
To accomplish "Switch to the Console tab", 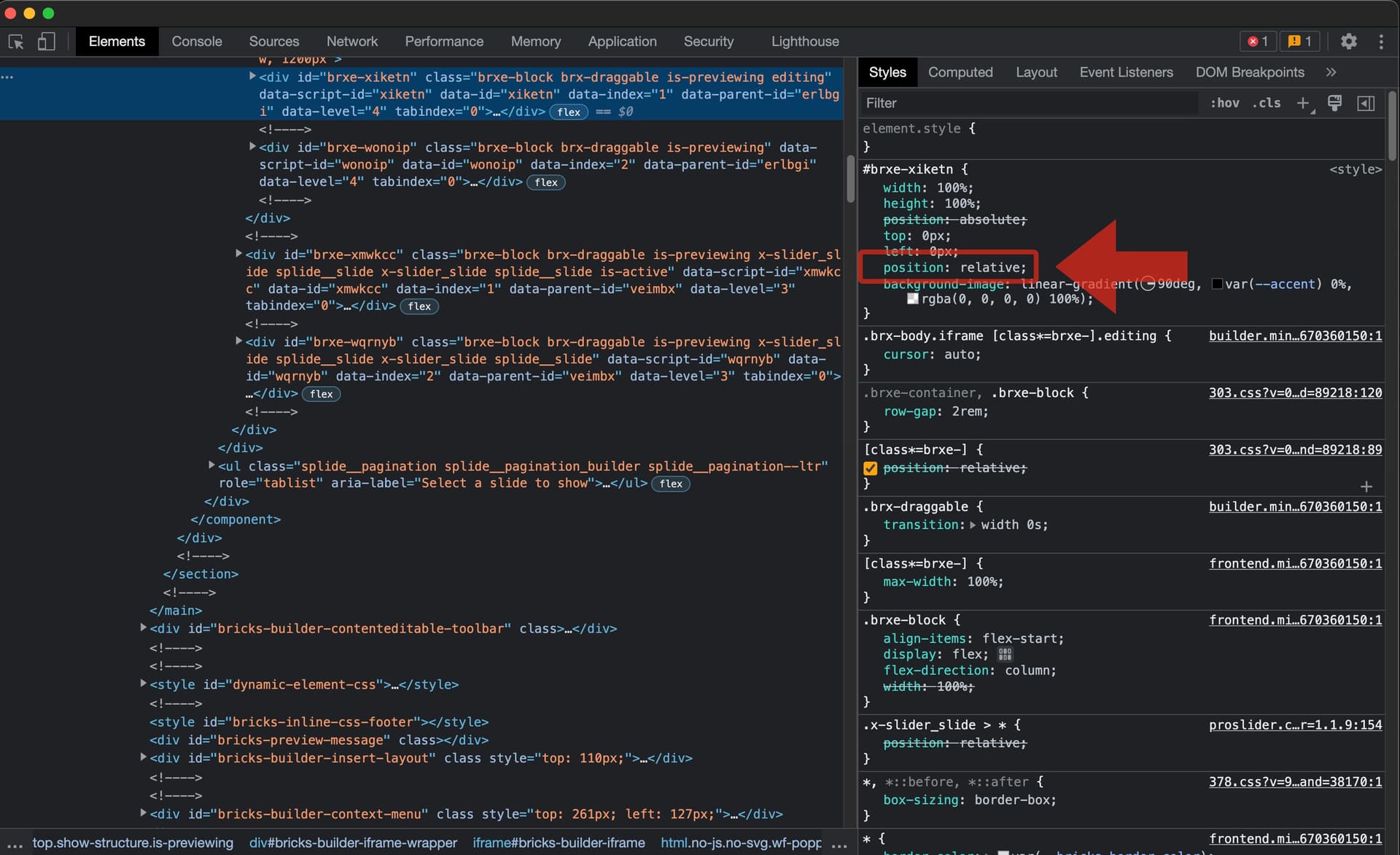I will [197, 42].
